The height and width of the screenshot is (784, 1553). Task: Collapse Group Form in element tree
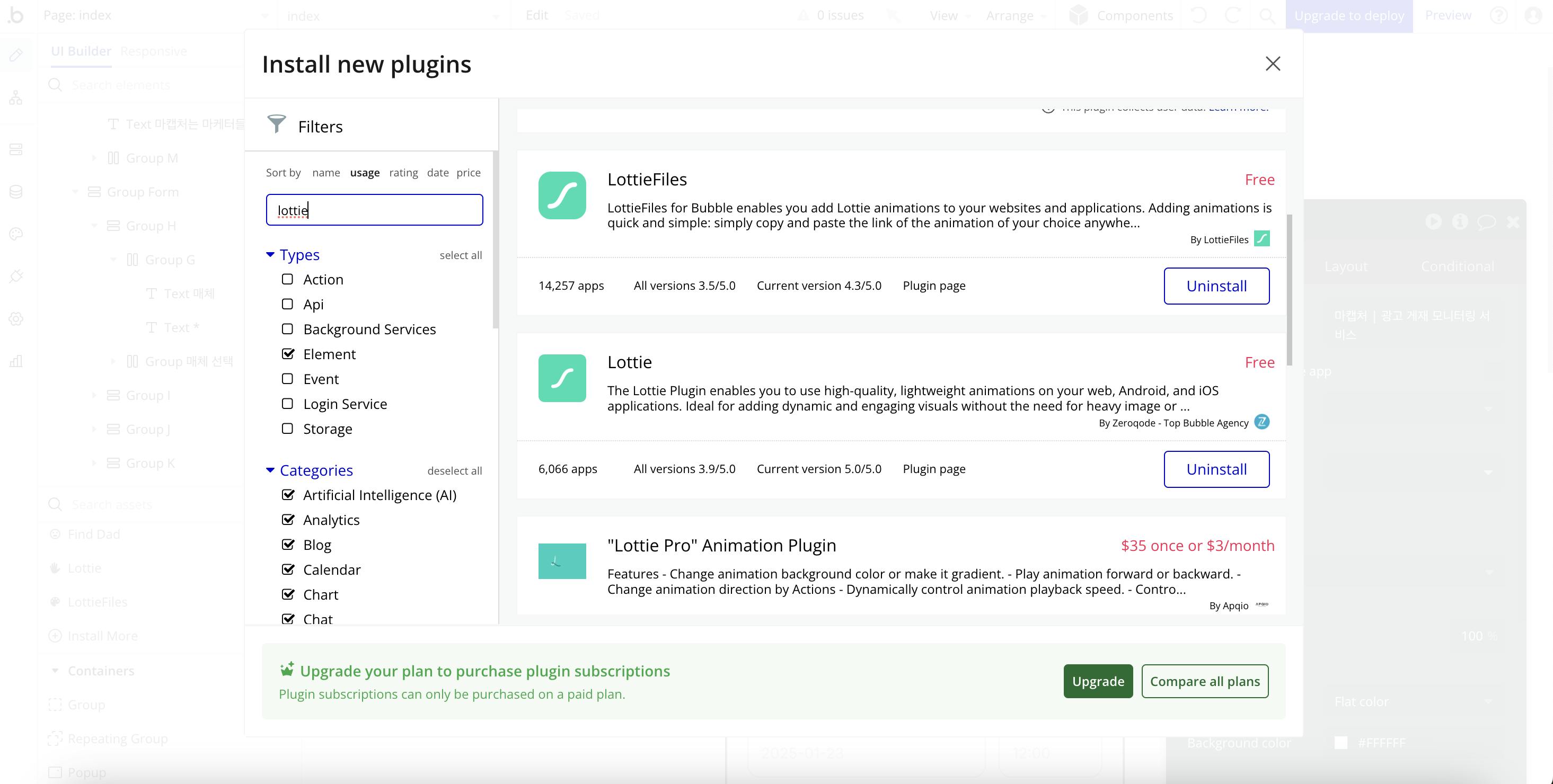tap(75, 192)
